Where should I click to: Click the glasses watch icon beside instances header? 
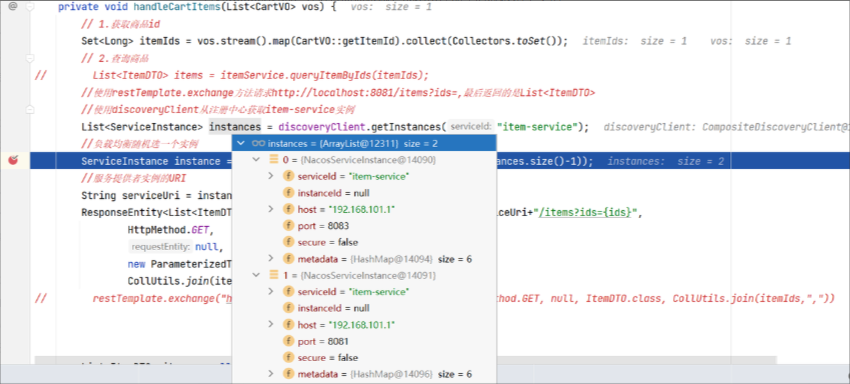(259, 144)
